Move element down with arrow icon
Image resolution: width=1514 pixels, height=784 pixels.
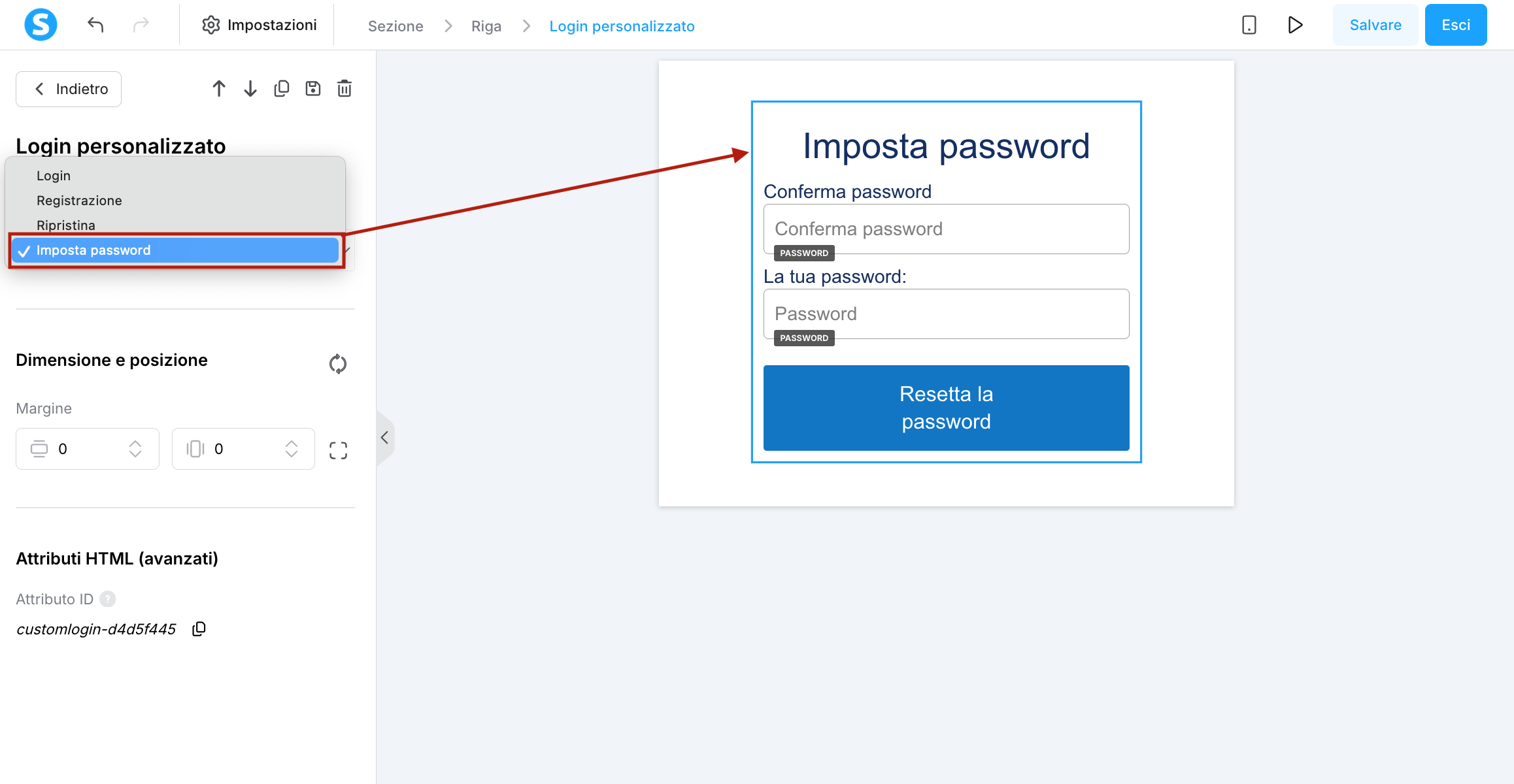coord(250,89)
